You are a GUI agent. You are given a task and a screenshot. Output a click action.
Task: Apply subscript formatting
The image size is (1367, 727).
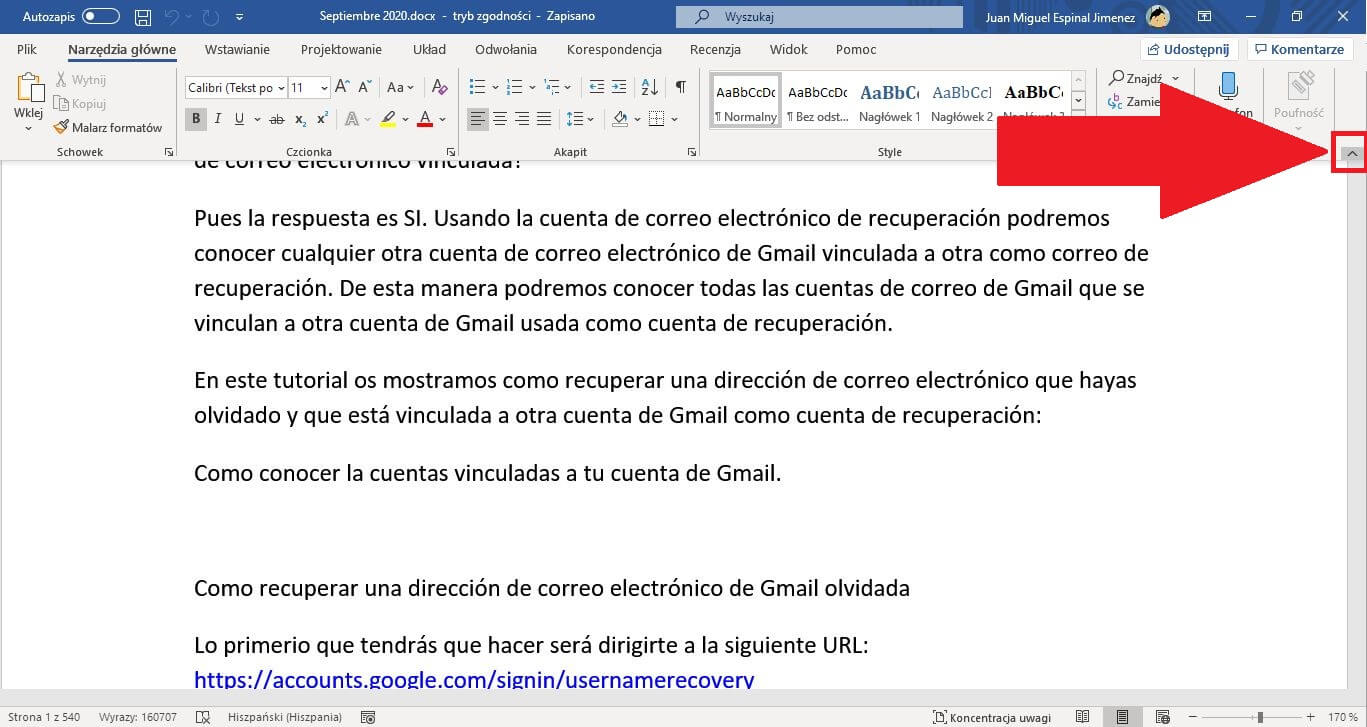300,119
